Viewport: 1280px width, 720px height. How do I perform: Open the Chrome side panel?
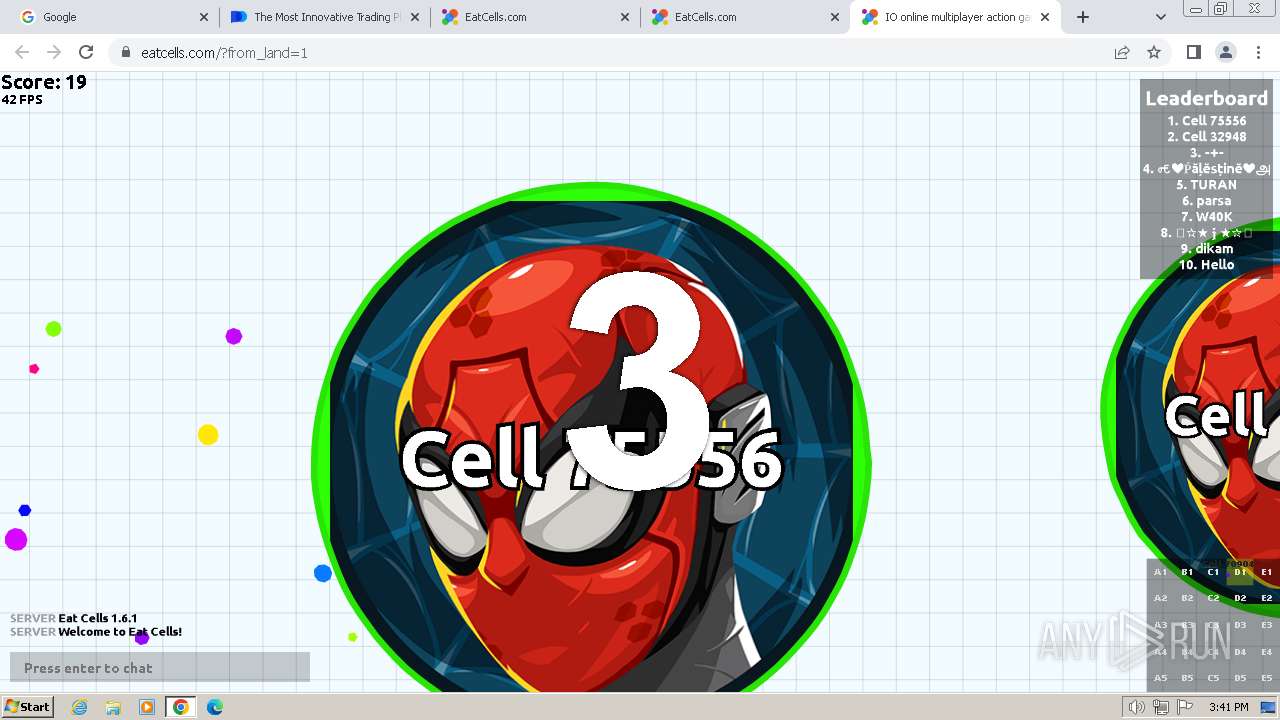[1193, 52]
